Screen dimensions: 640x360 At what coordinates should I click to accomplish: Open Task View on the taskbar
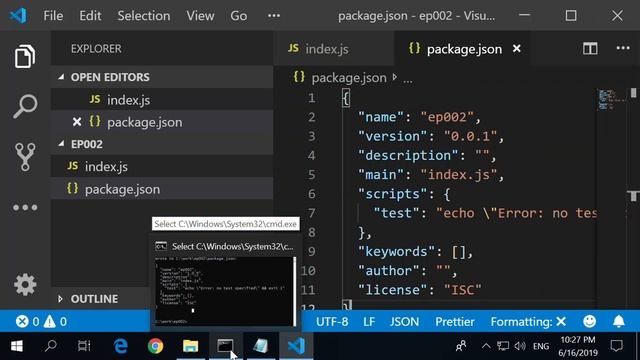point(84,346)
